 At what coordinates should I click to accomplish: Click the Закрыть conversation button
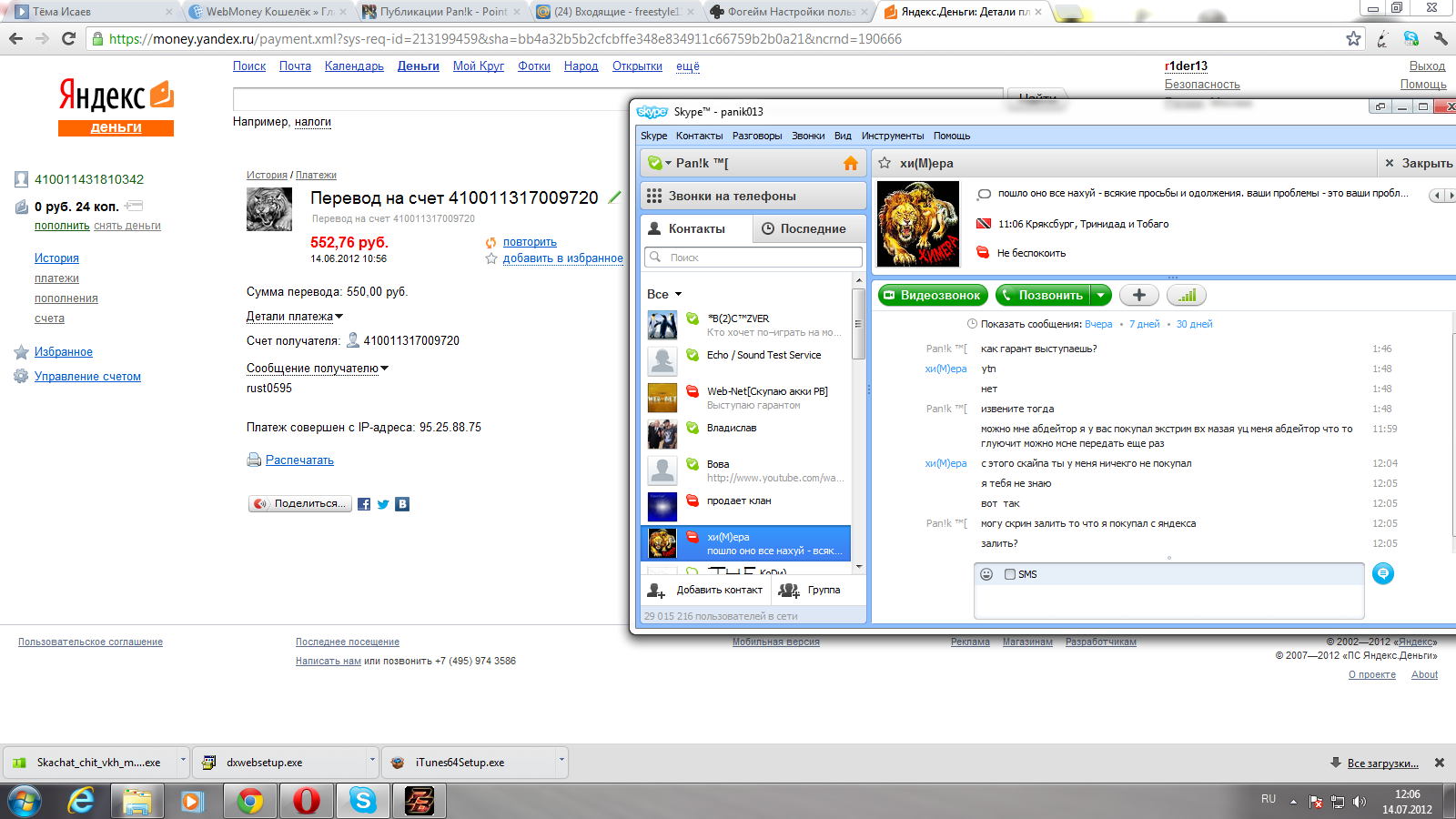tap(1418, 163)
